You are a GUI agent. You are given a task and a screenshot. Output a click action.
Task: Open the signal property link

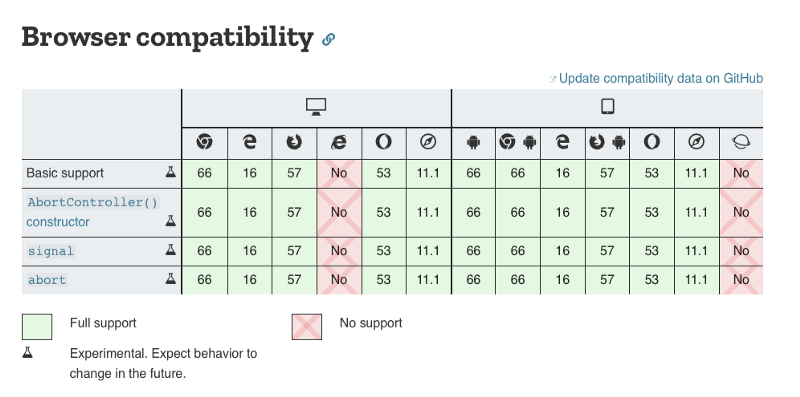pyautogui.click(x=51, y=251)
